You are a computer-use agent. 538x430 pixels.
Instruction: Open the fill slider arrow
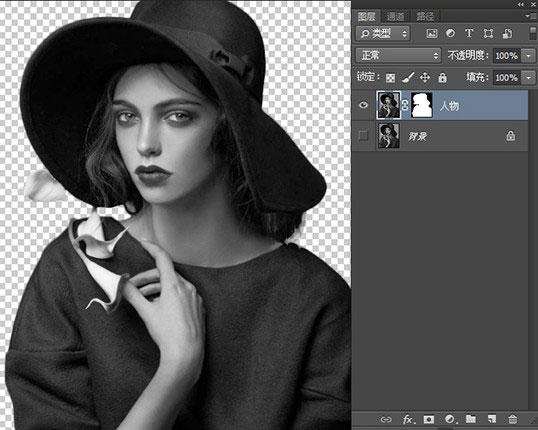point(528,78)
